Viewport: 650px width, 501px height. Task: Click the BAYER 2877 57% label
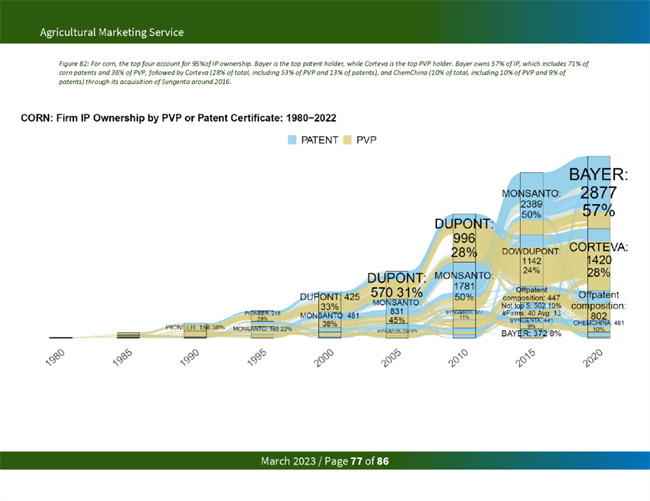pyautogui.click(x=599, y=193)
